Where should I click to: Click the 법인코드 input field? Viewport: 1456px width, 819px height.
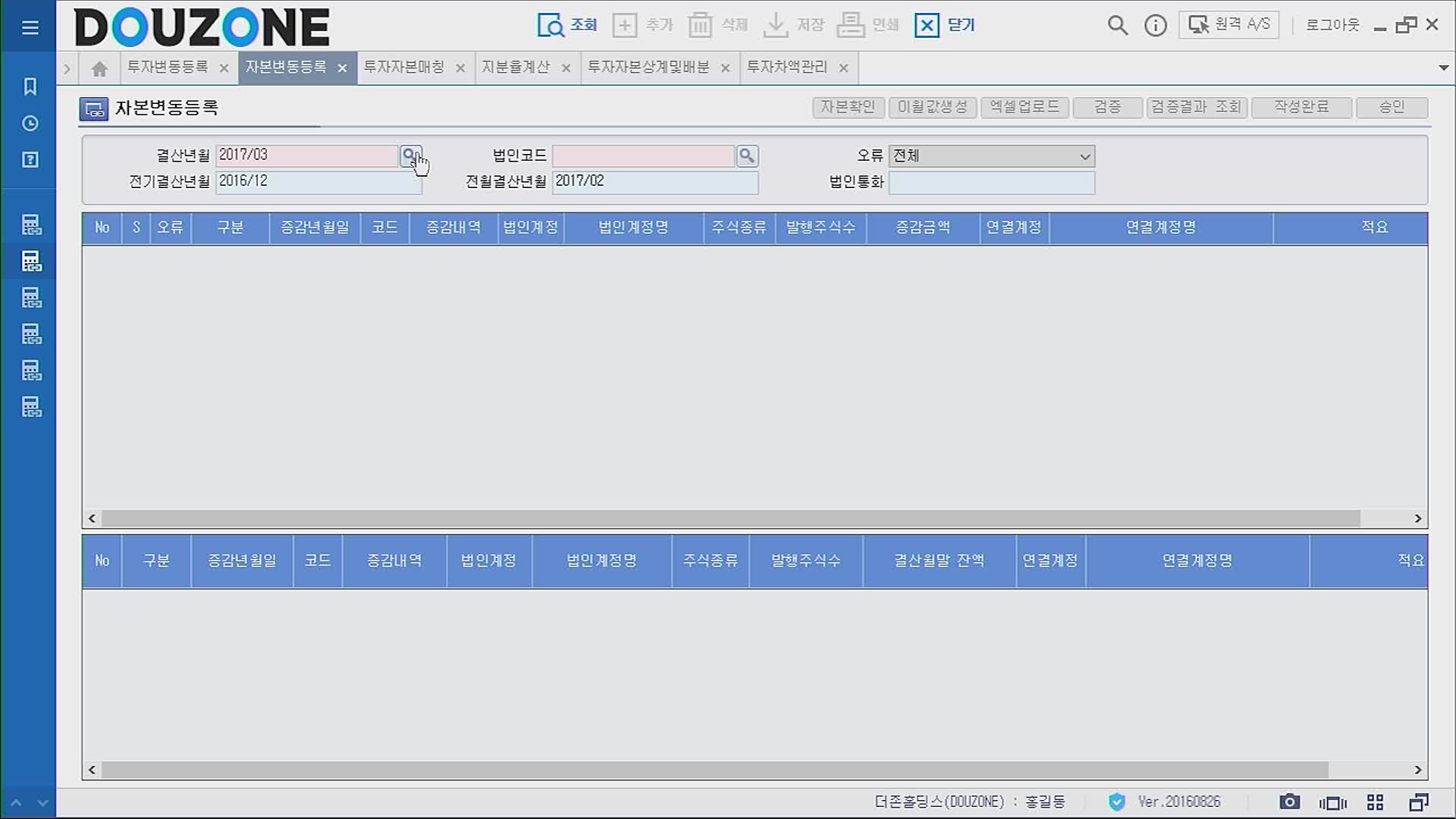643,155
